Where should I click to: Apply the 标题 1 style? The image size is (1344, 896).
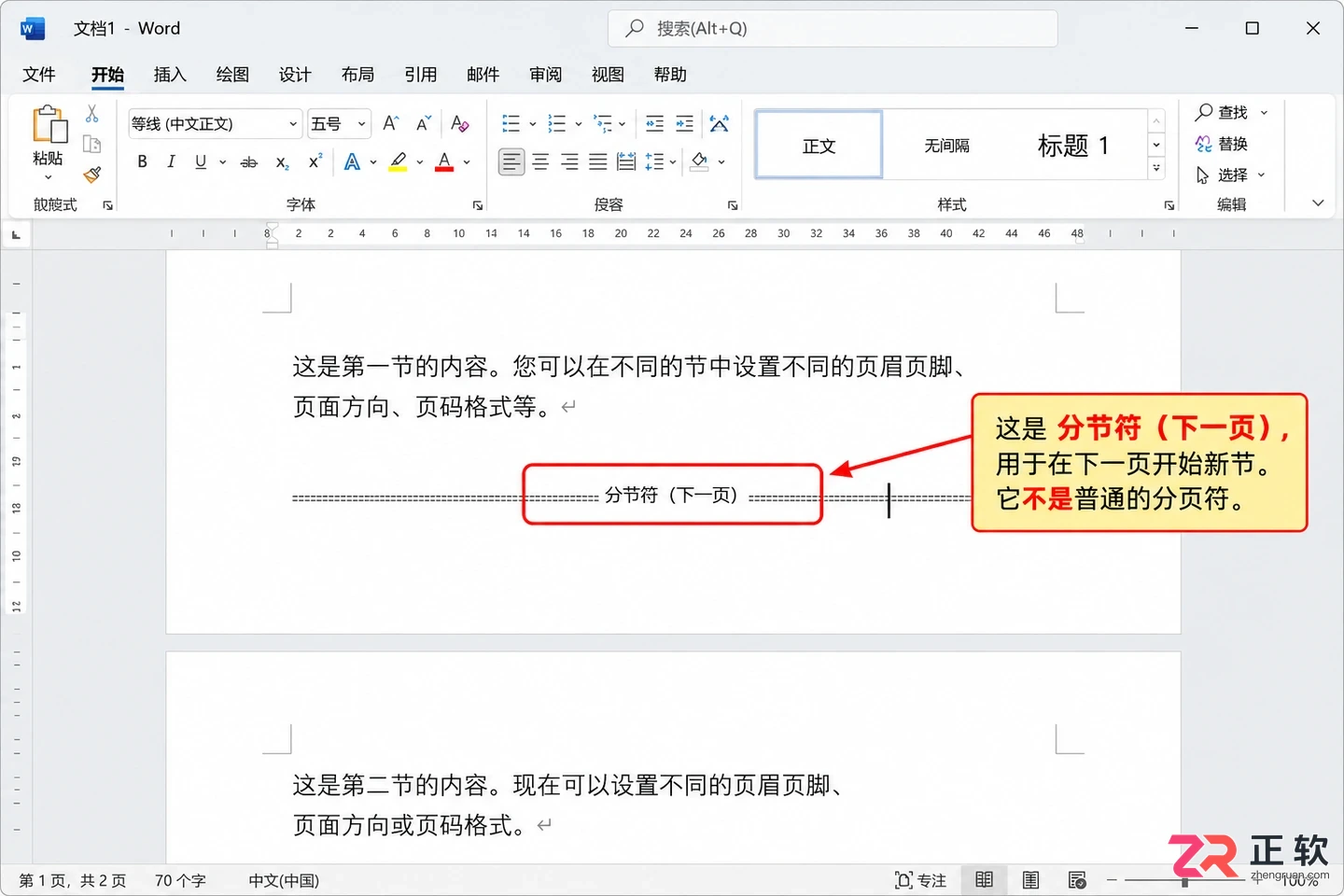point(1073,145)
